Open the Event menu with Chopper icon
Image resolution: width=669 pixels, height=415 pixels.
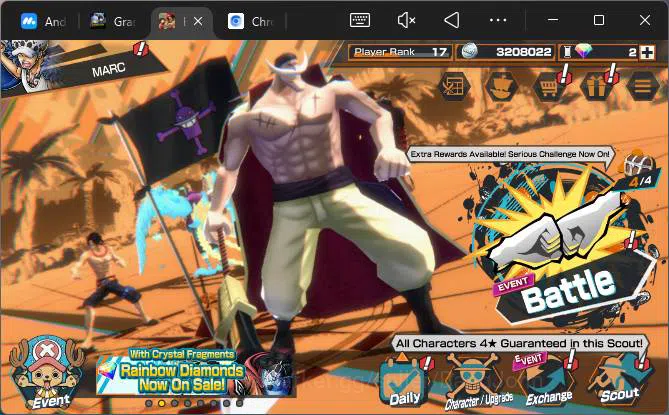[x=47, y=372]
